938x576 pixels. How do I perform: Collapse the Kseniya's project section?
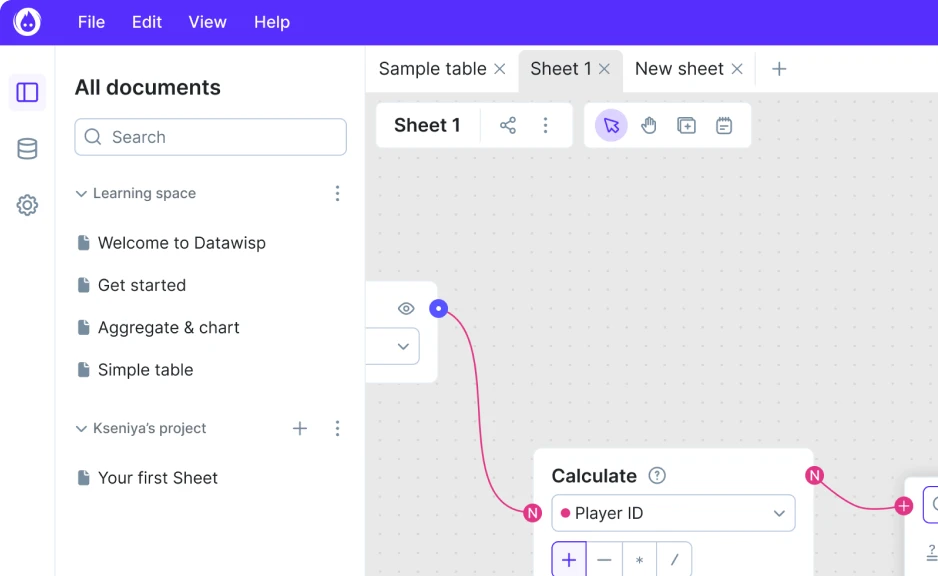pyautogui.click(x=81, y=429)
